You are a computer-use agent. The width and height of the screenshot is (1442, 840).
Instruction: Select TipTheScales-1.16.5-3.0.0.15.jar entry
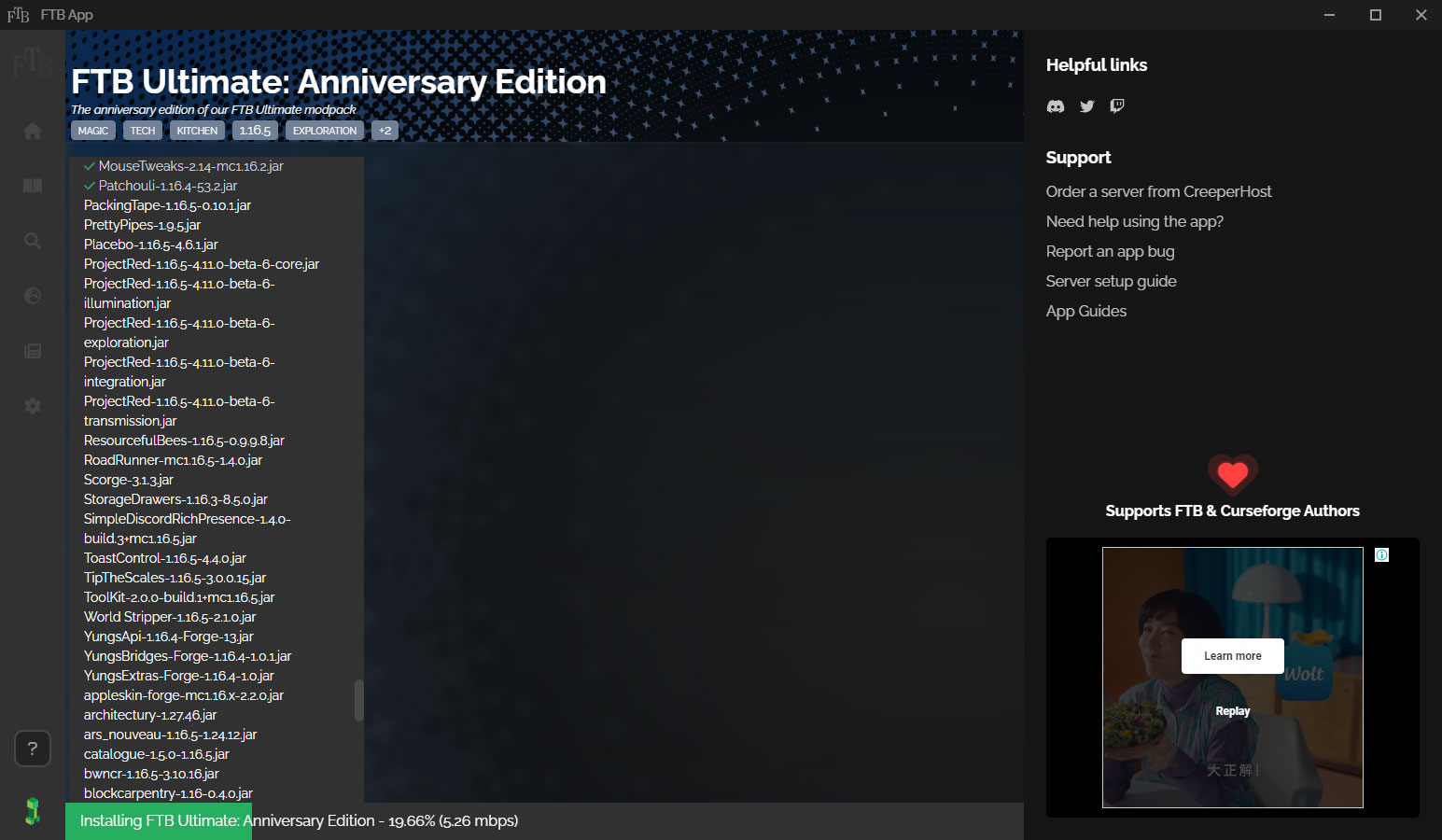click(x=175, y=578)
